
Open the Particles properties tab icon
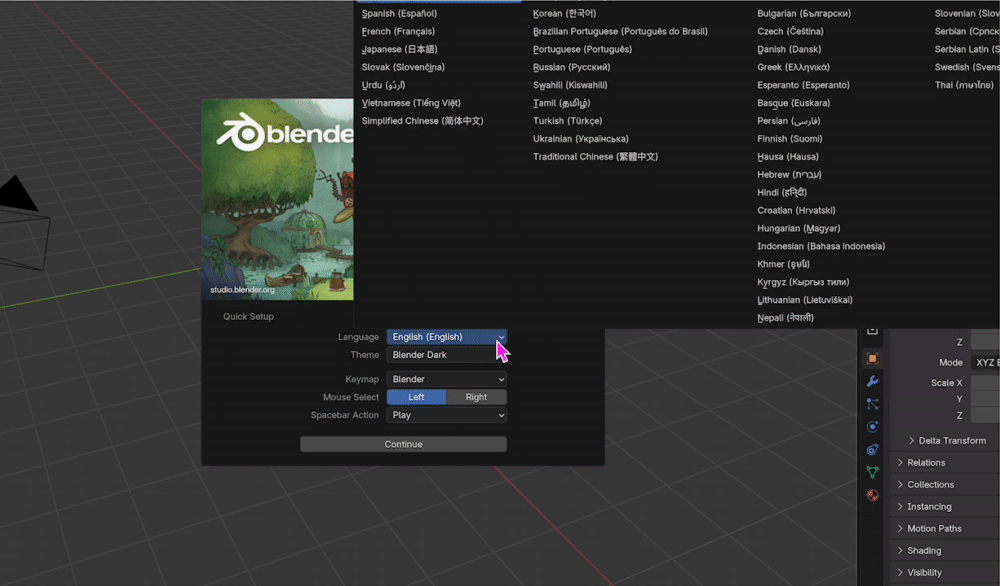tap(872, 404)
